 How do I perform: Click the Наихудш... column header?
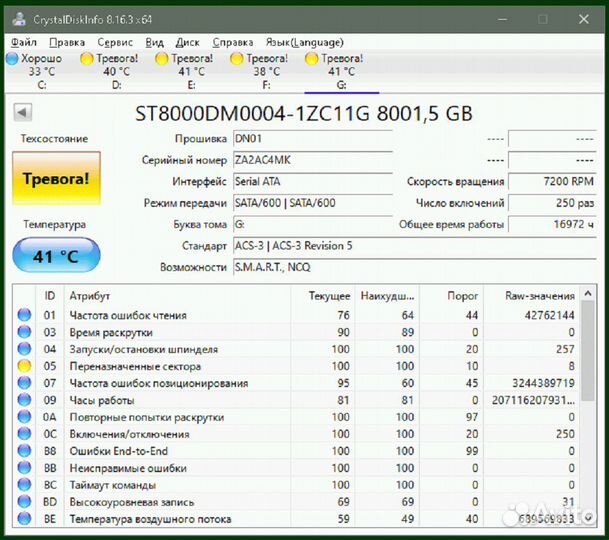pyautogui.click(x=387, y=296)
